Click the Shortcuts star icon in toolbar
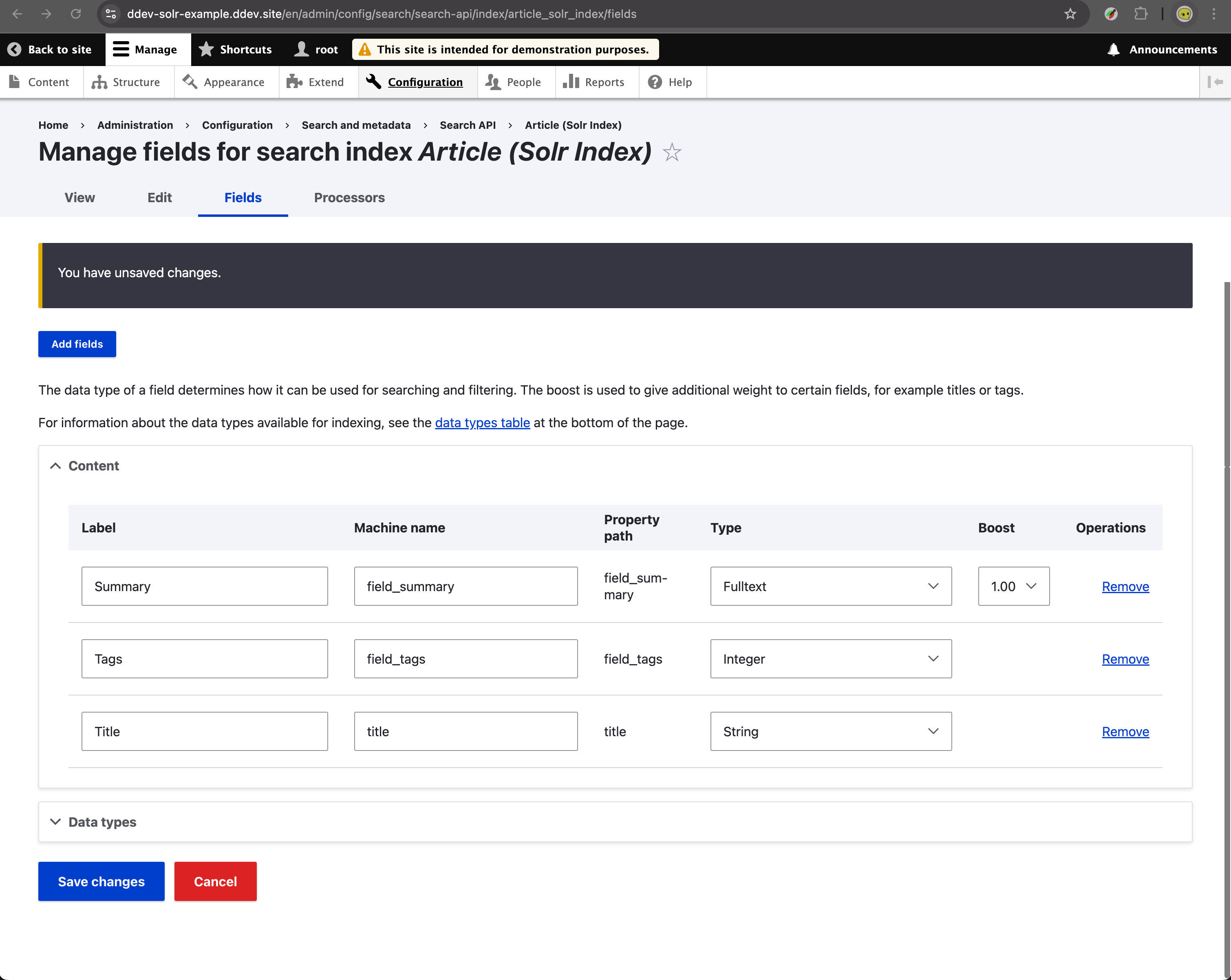 (206, 50)
